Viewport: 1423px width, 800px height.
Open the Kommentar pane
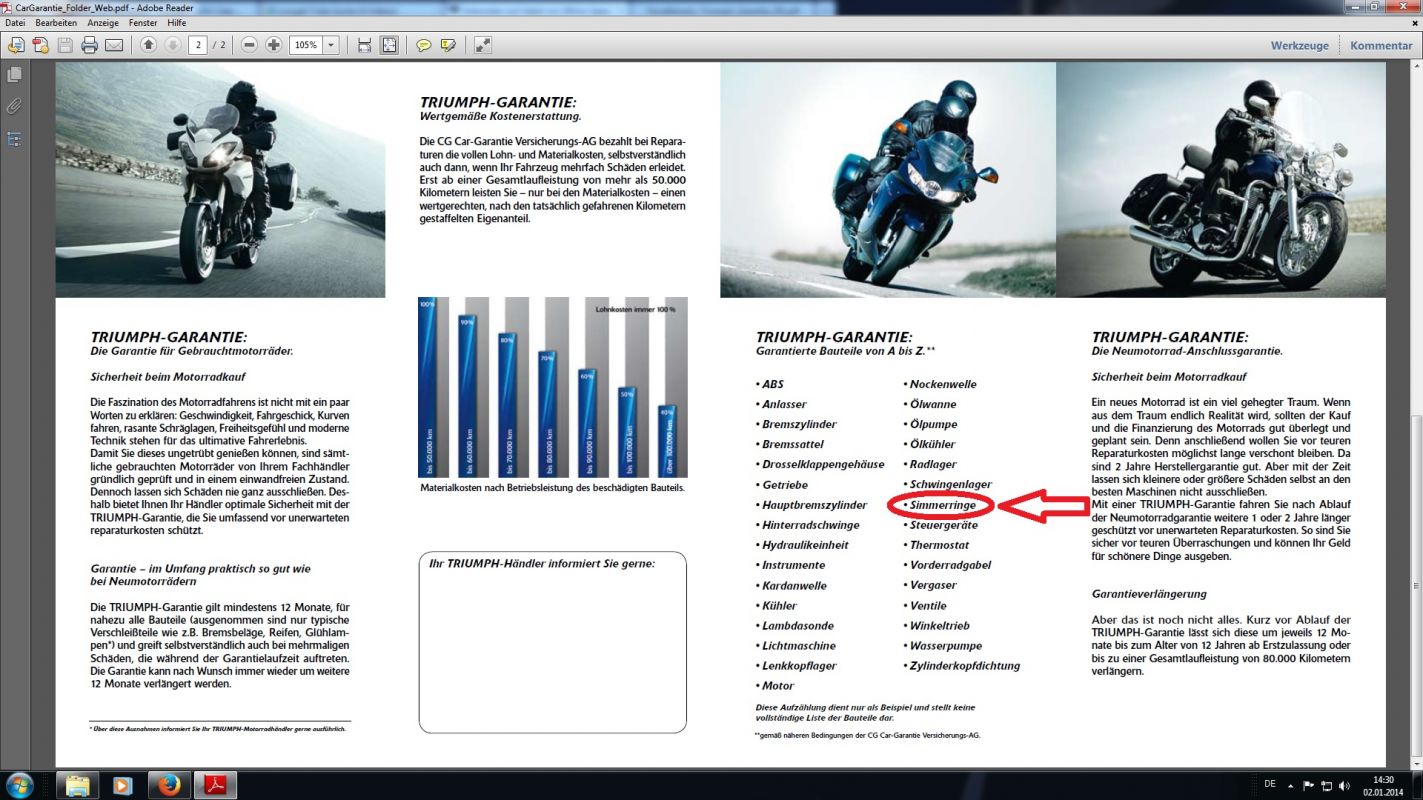tap(1381, 45)
